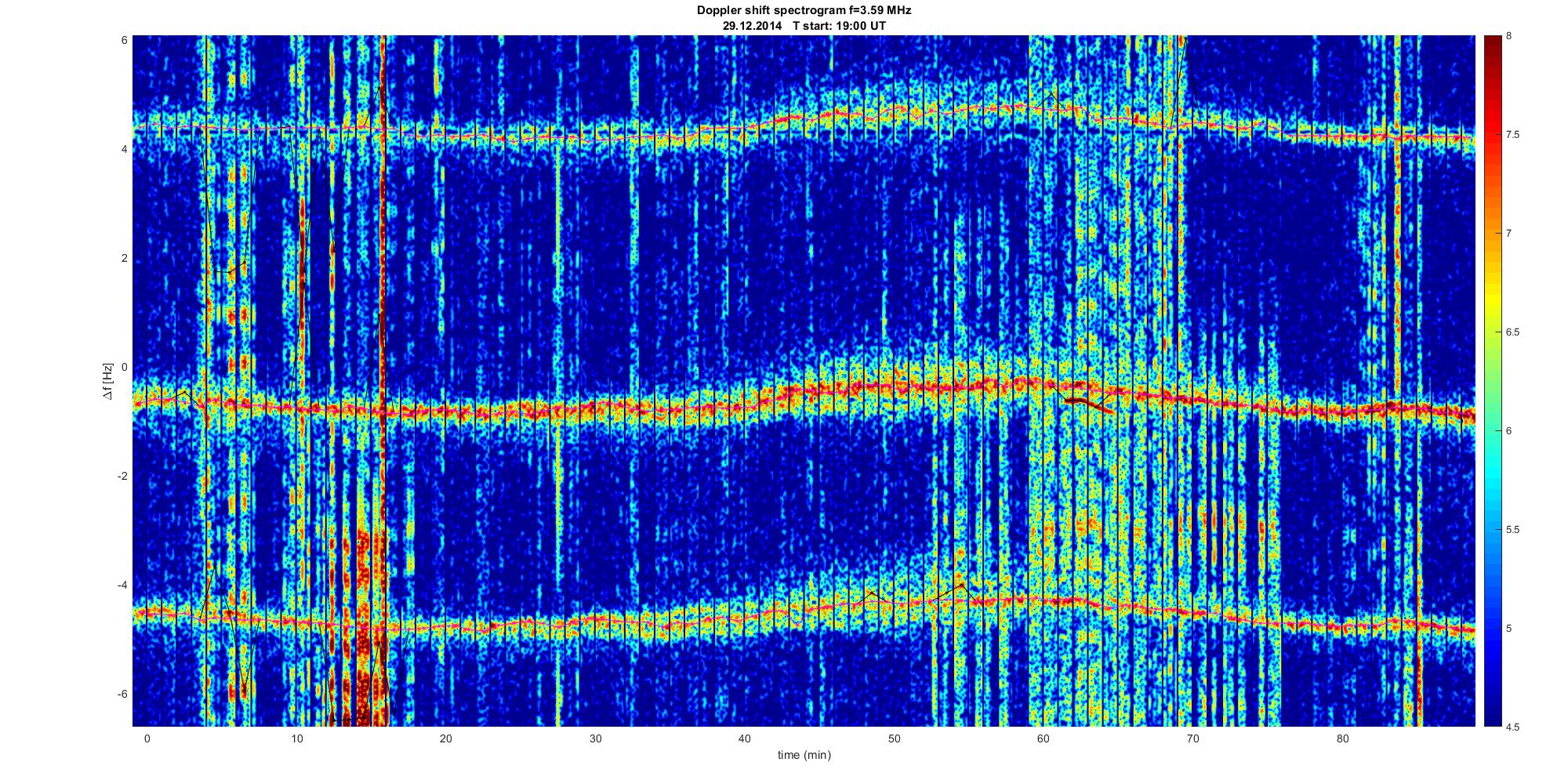Click the title 'Doppler shift spectrogram f=3.59 MHz'
Image resolution: width=1568 pixels, height=780 pixels.
[804, 10]
